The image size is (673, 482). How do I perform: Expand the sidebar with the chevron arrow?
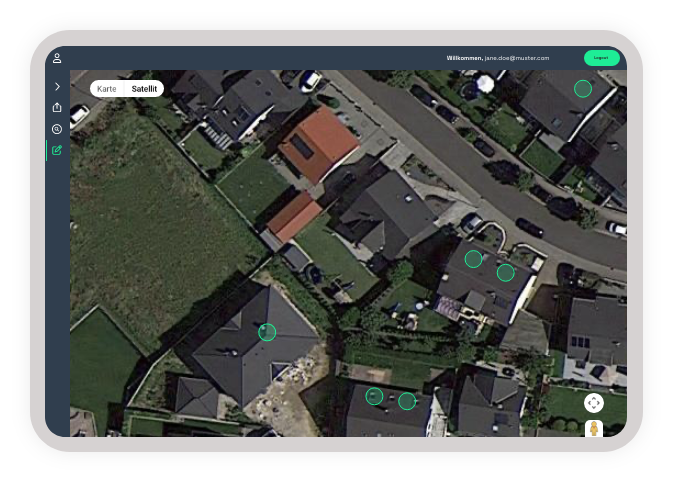[57, 87]
